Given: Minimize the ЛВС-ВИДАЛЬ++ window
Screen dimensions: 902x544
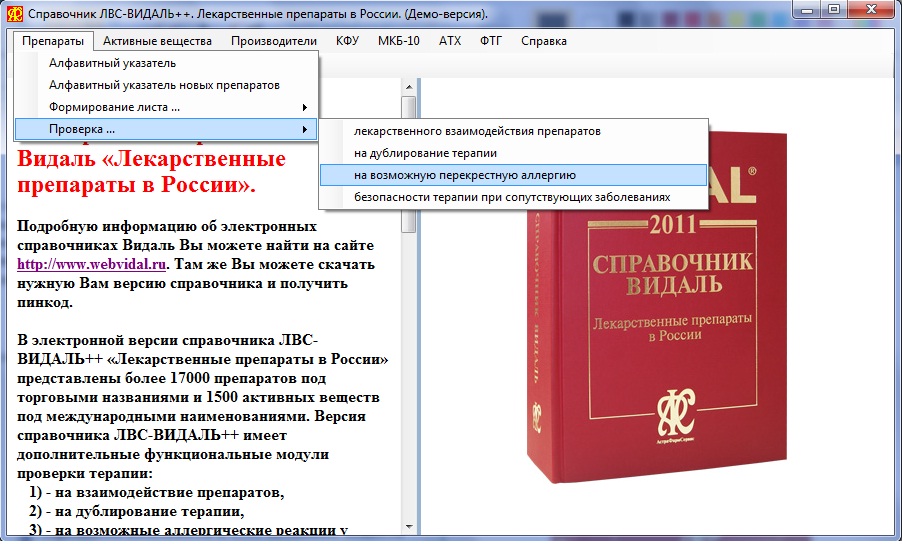Looking at the screenshot, I should tap(809, 9).
